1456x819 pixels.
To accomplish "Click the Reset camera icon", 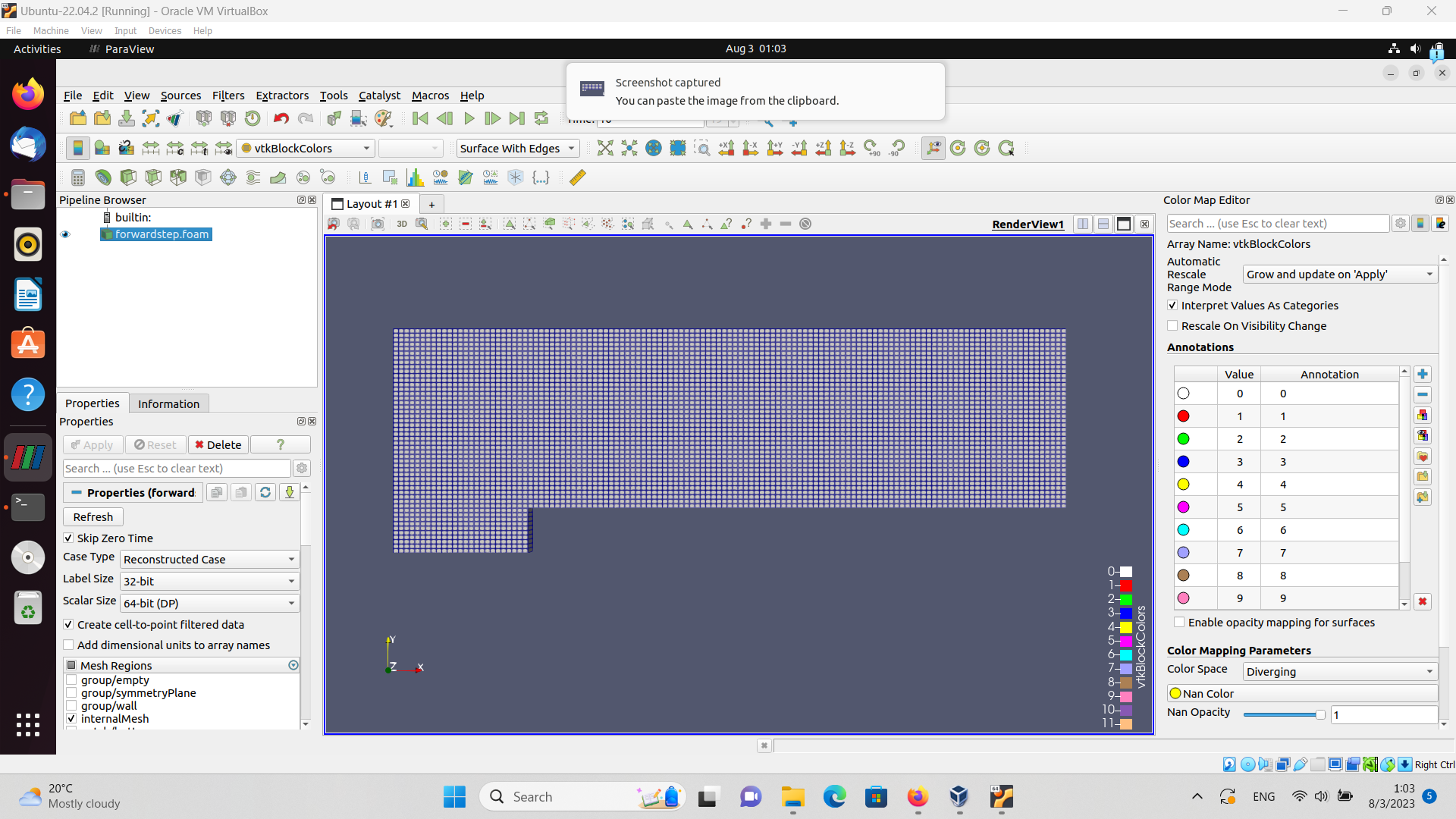I will point(604,149).
